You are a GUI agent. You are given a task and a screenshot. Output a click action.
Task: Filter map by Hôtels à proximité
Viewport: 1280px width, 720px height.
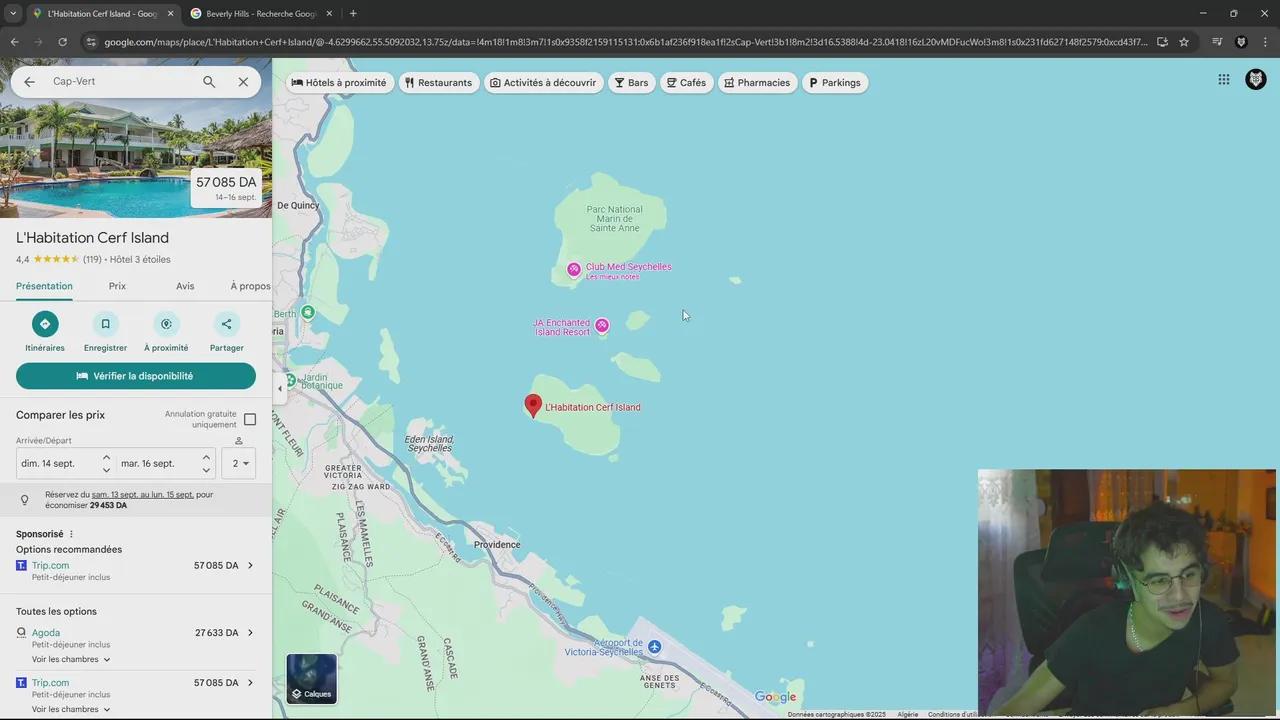[x=339, y=83]
